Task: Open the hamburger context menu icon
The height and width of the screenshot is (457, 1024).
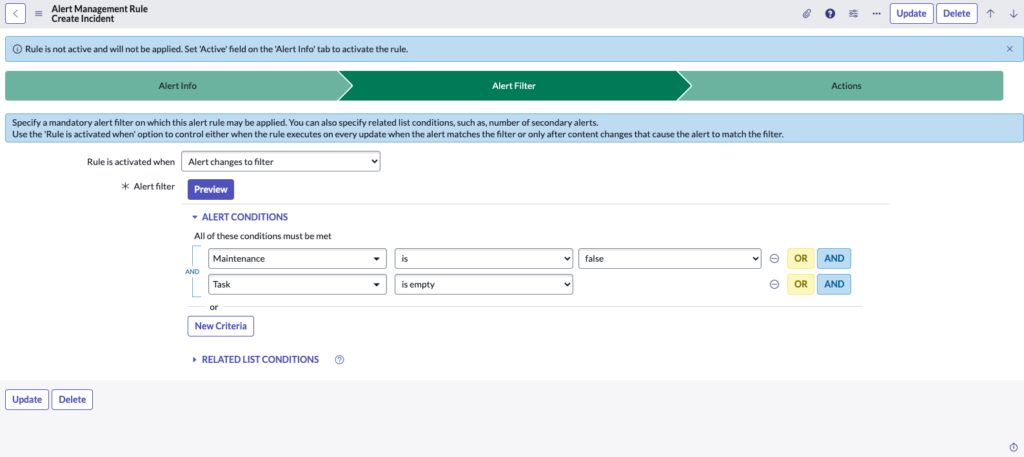Action: (39, 13)
